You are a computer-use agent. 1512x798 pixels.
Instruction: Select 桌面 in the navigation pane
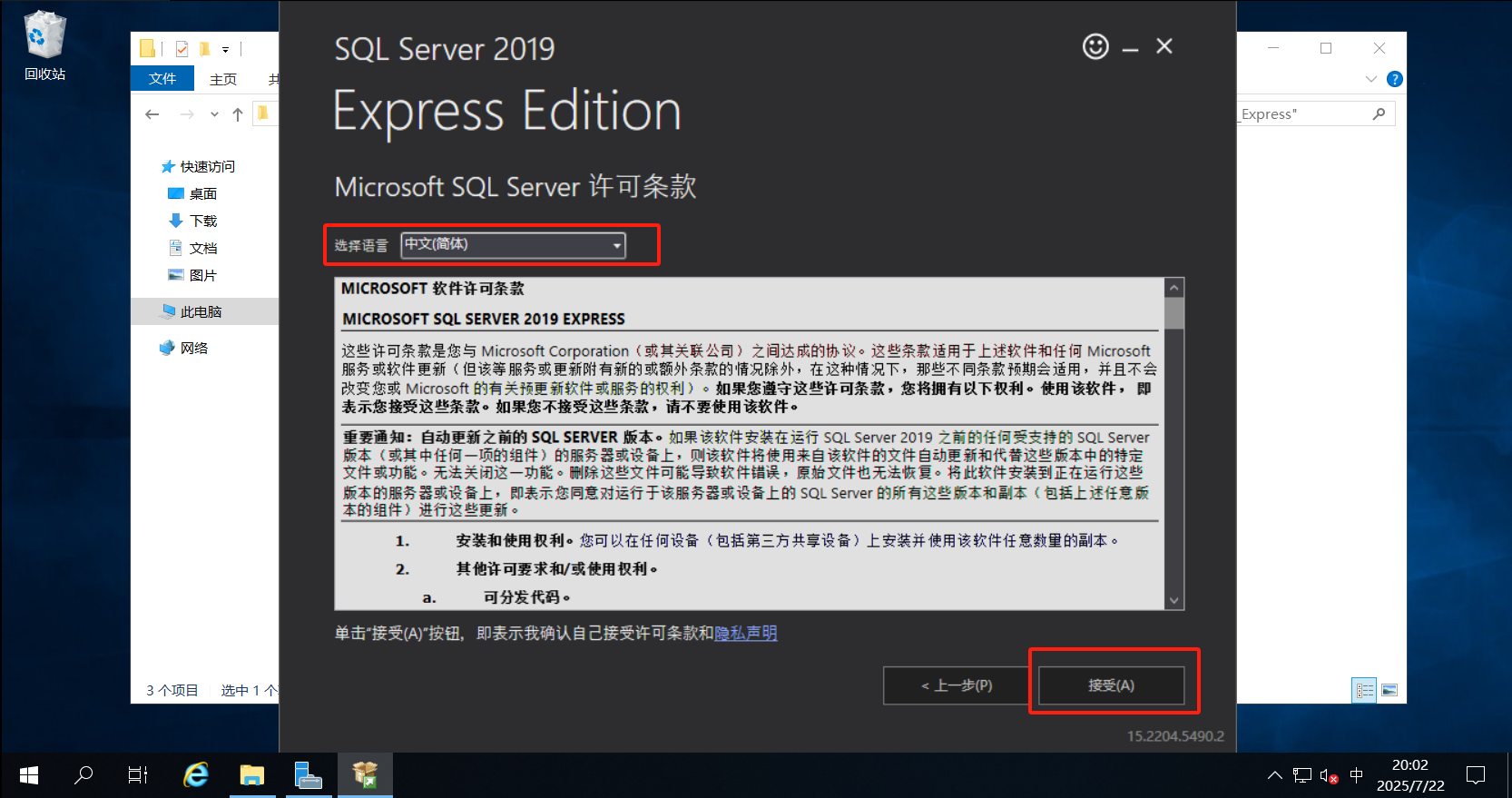(x=192, y=193)
